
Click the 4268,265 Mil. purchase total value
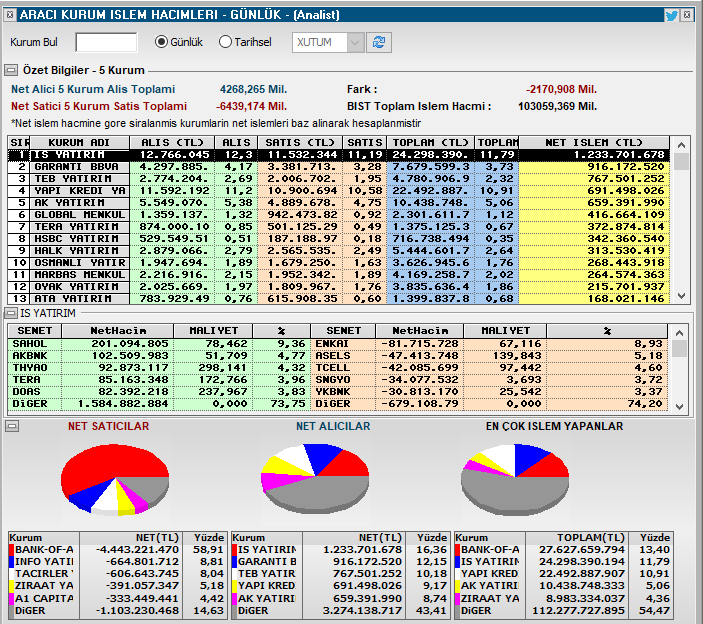click(x=253, y=89)
